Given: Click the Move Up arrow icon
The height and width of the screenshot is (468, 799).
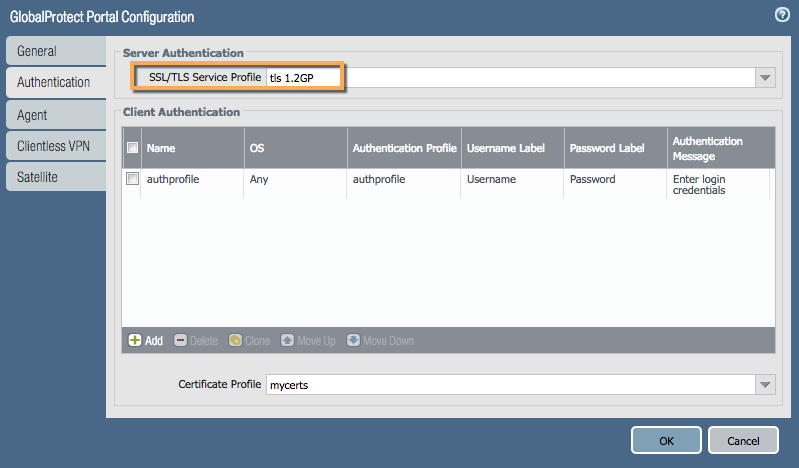Looking at the screenshot, I should pyautogui.click(x=287, y=340).
